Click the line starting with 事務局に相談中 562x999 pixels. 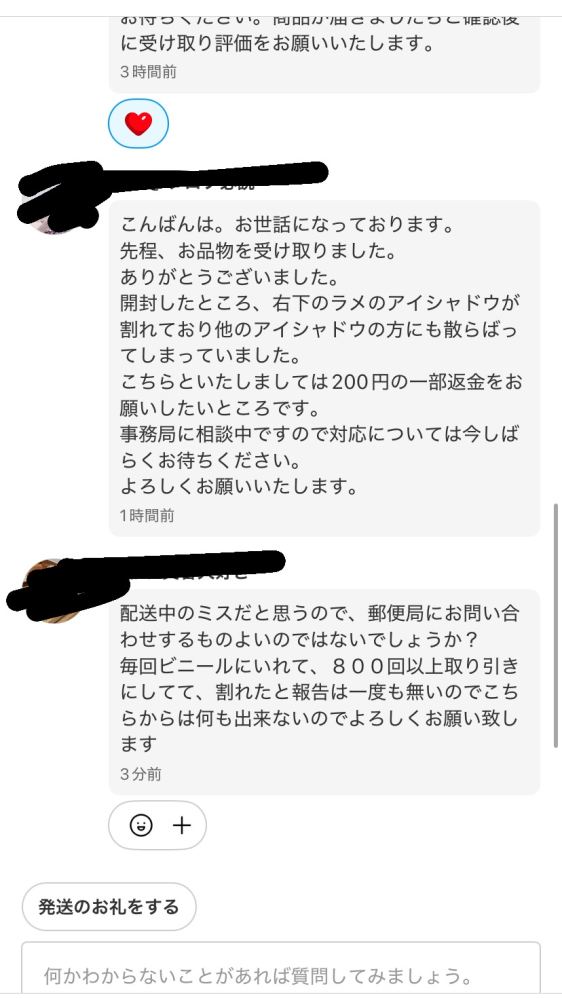[x=319, y=434]
